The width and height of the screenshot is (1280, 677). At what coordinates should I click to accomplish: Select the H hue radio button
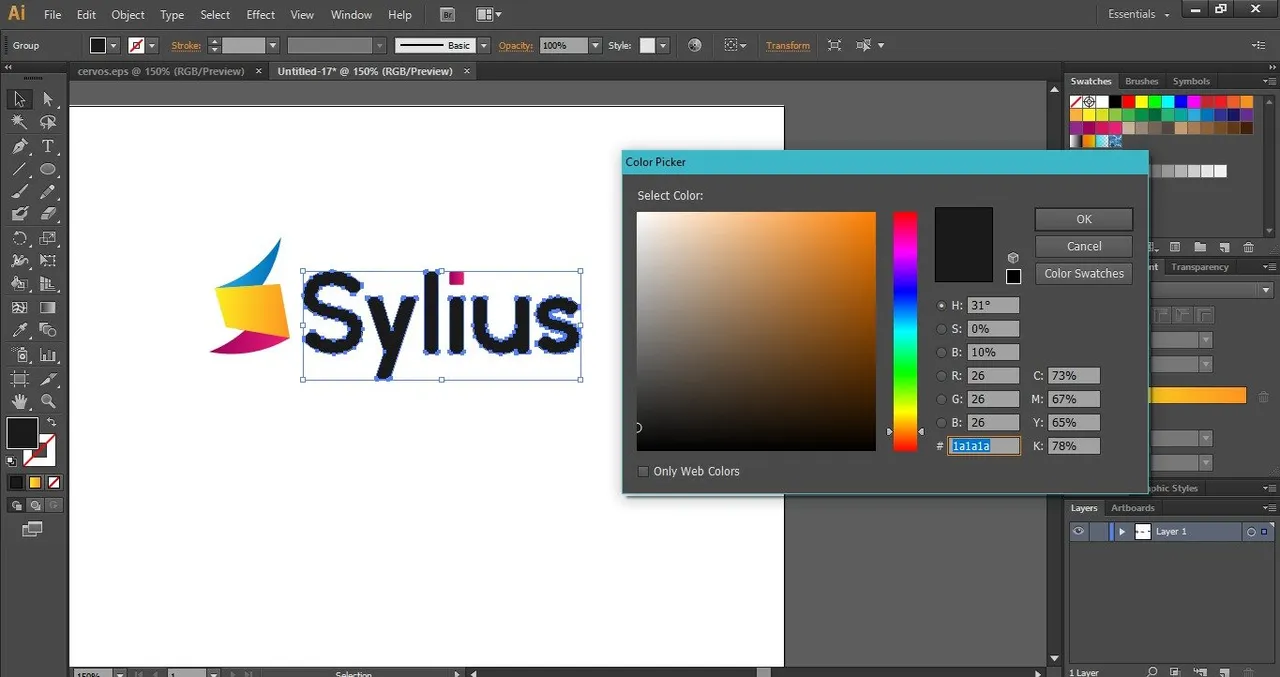tap(941, 306)
